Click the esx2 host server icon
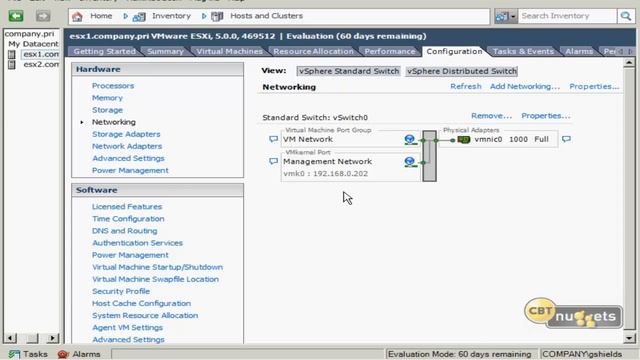 12,64
